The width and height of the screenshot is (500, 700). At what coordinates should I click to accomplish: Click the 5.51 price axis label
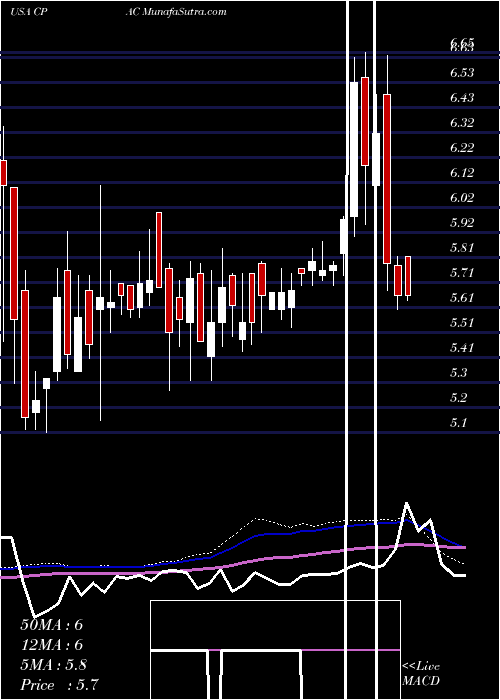(x=462, y=322)
